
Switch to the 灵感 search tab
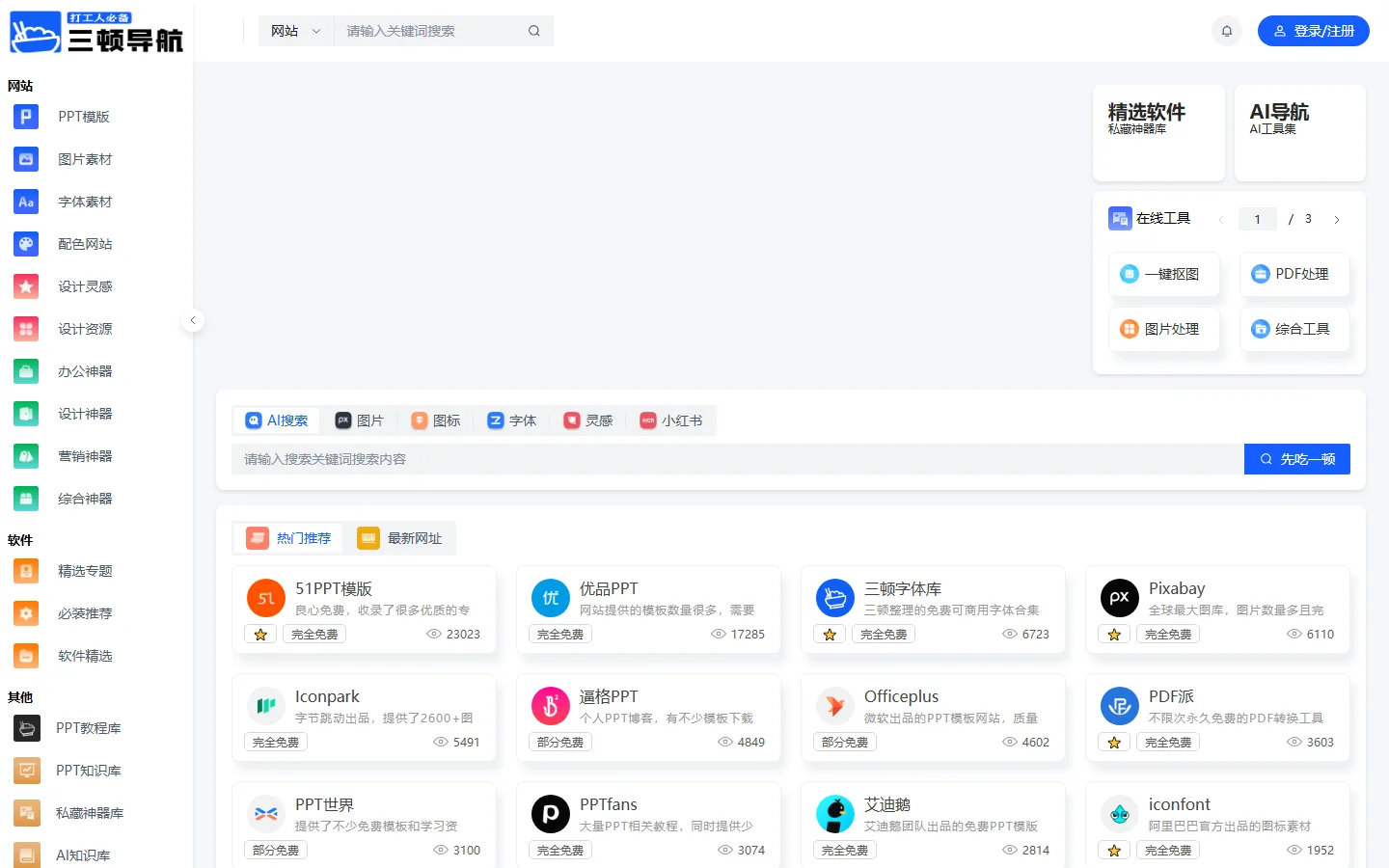coord(587,420)
